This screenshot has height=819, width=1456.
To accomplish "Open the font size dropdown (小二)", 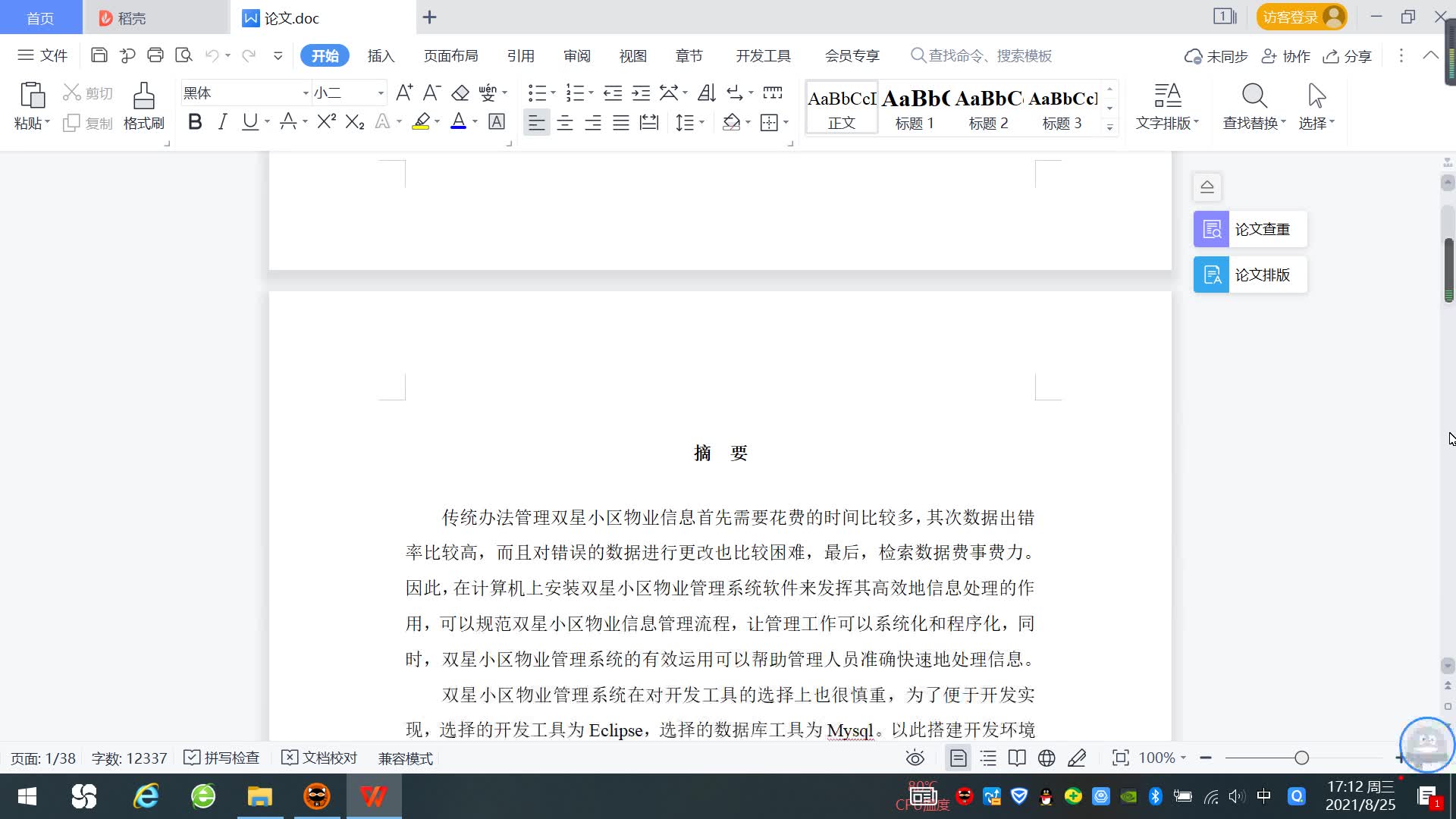I will pyautogui.click(x=381, y=93).
